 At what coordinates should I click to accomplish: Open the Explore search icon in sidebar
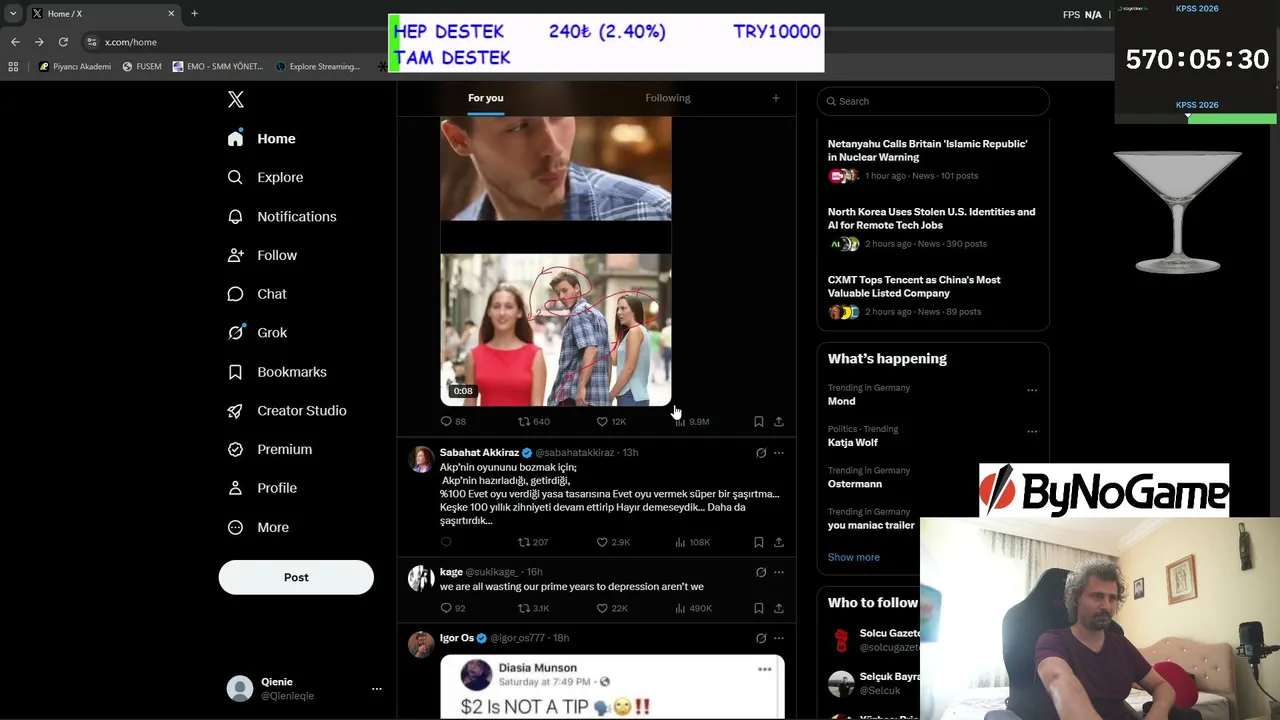click(235, 177)
